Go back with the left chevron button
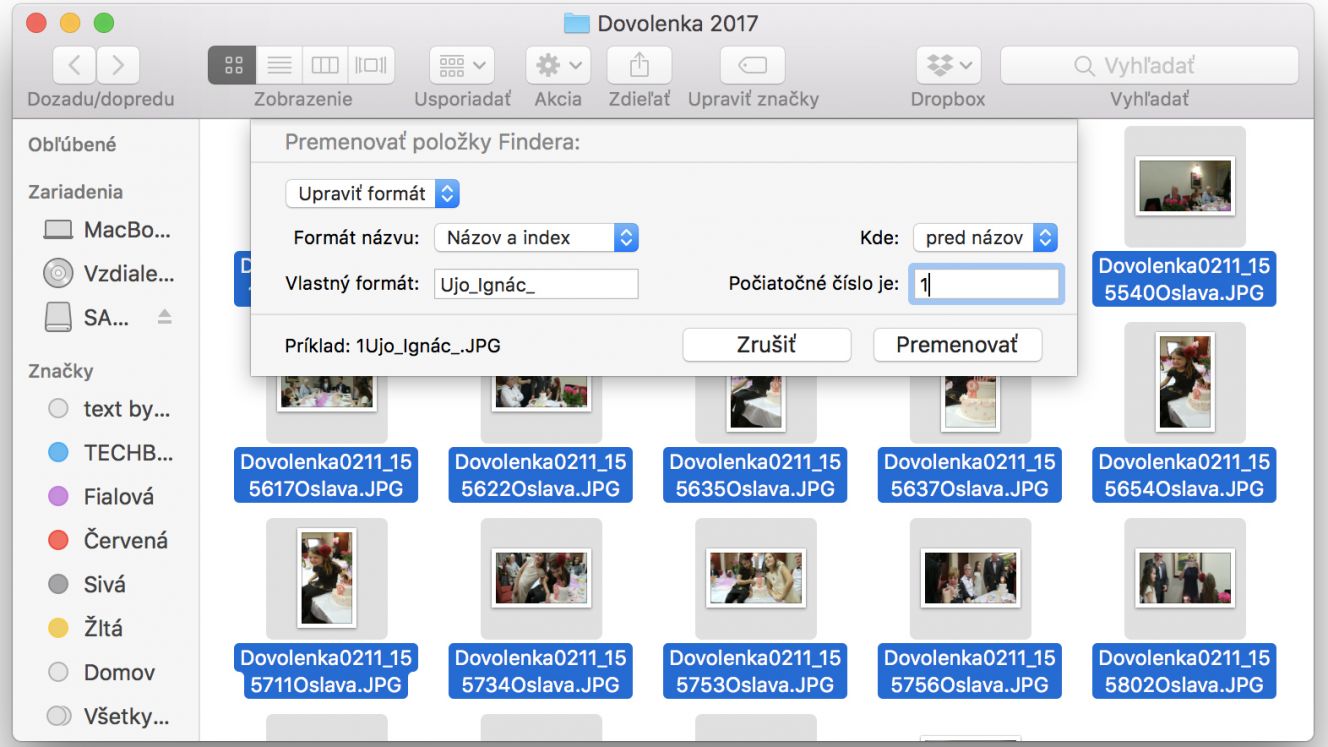 [74, 65]
